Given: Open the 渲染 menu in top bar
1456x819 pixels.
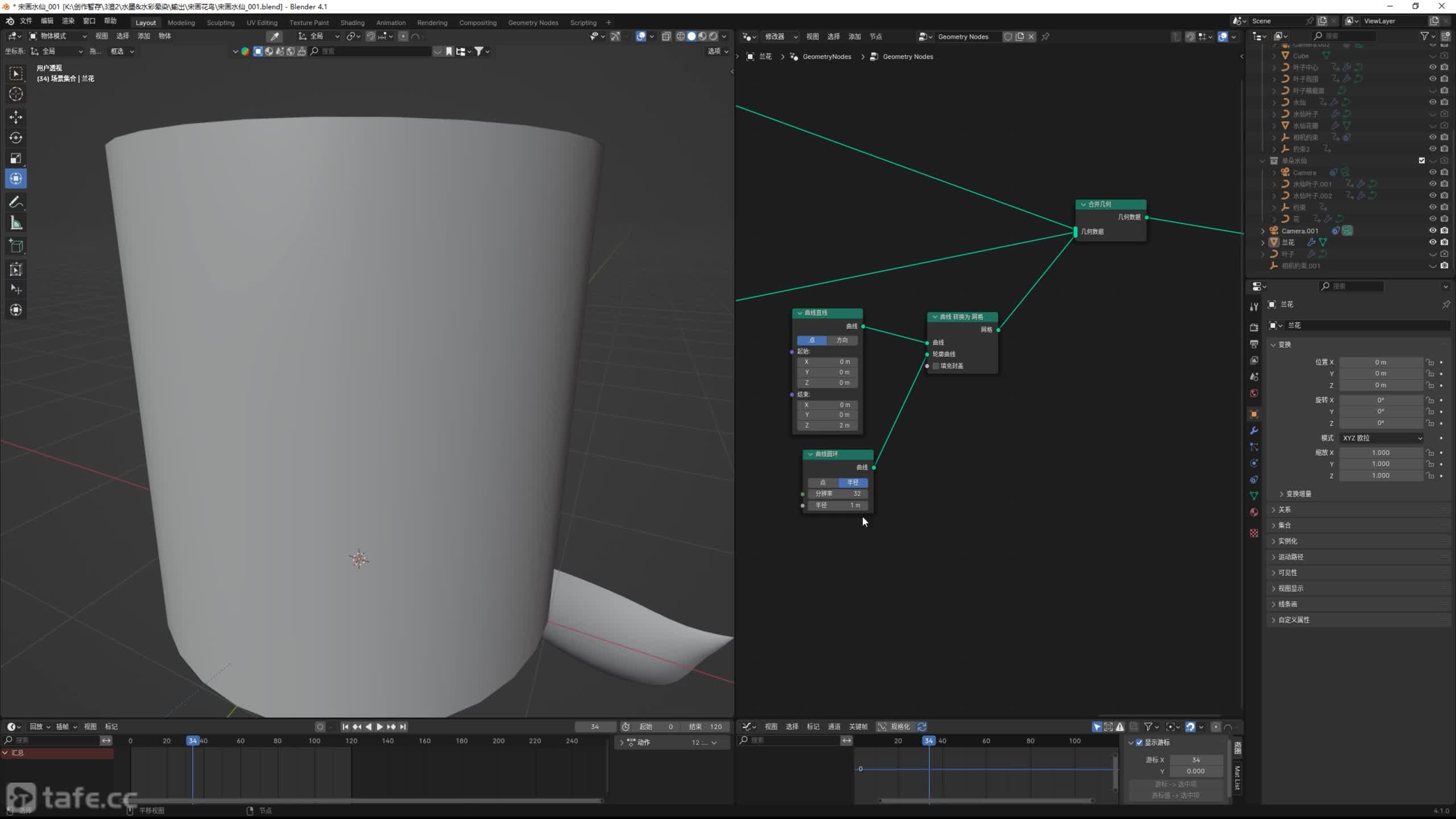Looking at the screenshot, I should (x=68, y=21).
